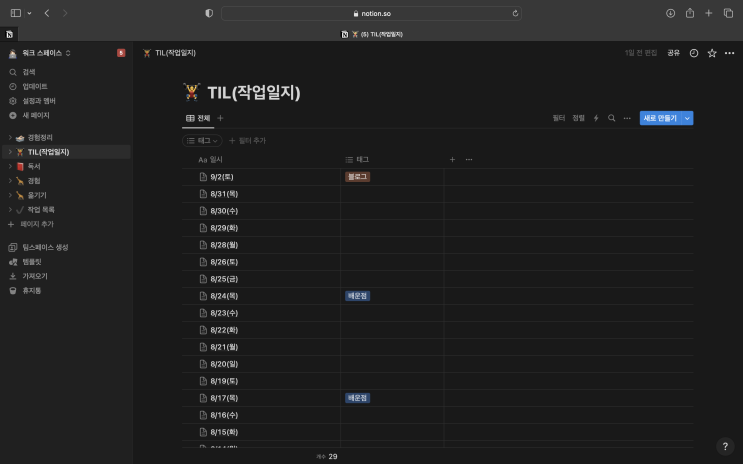Screen dimensions: 743x464
Task: Expand the 경험정리 page toggle
Action: [x=10, y=137]
